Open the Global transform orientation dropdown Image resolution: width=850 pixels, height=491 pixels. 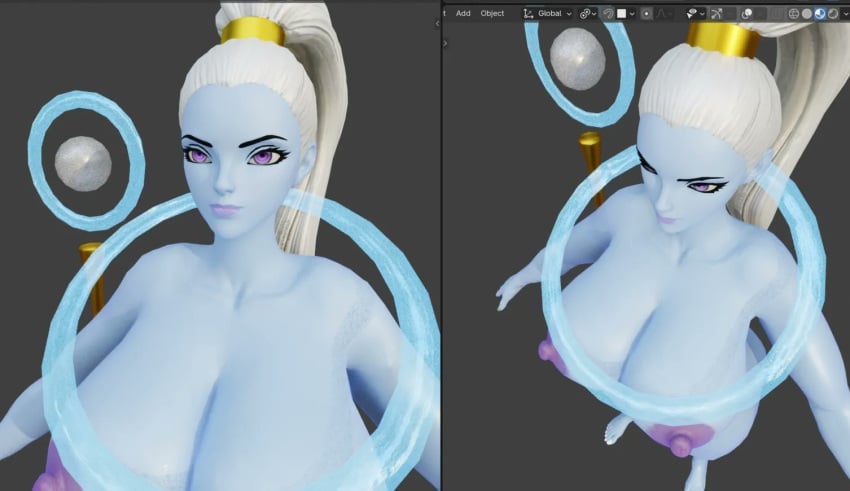point(548,14)
